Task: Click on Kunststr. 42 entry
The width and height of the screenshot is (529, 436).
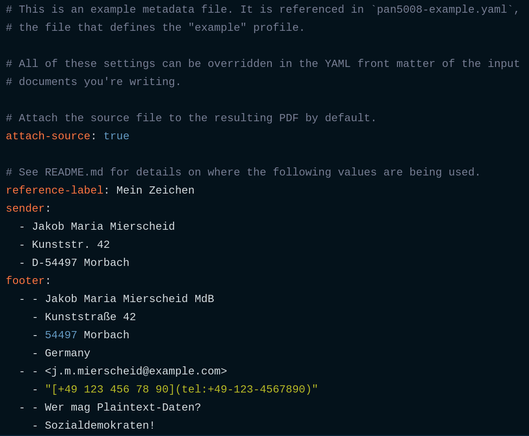Action: point(71,245)
